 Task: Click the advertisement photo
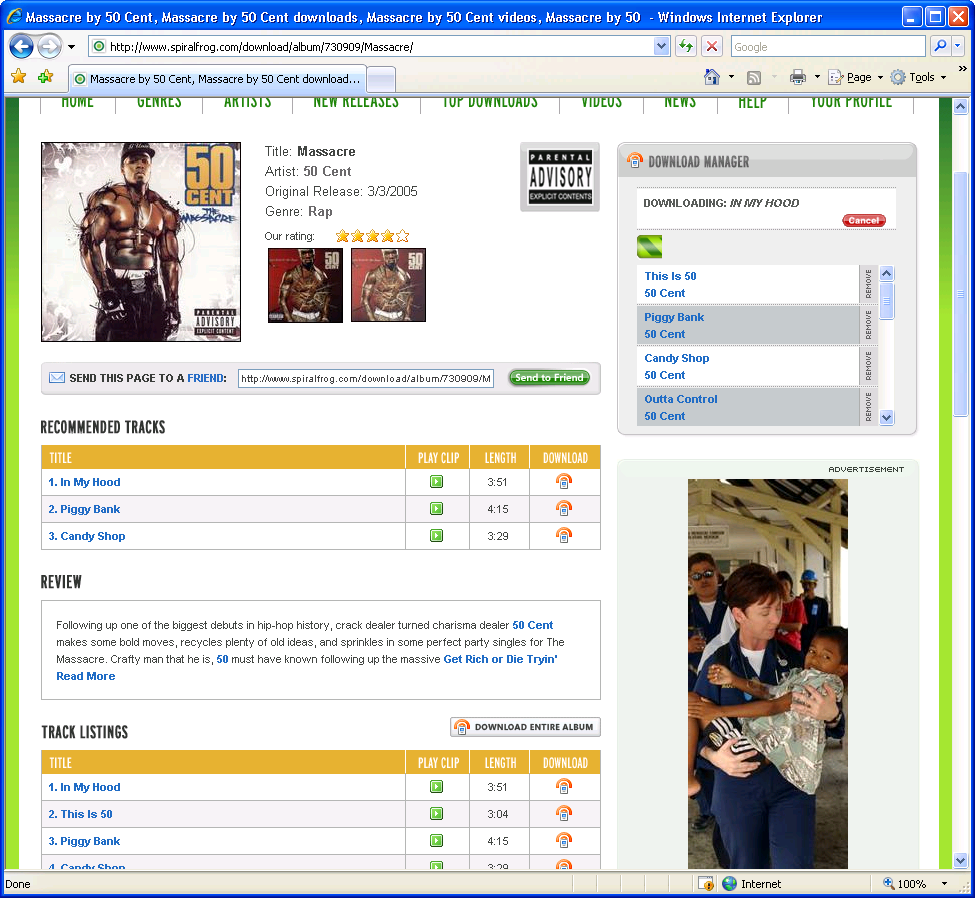(x=767, y=674)
